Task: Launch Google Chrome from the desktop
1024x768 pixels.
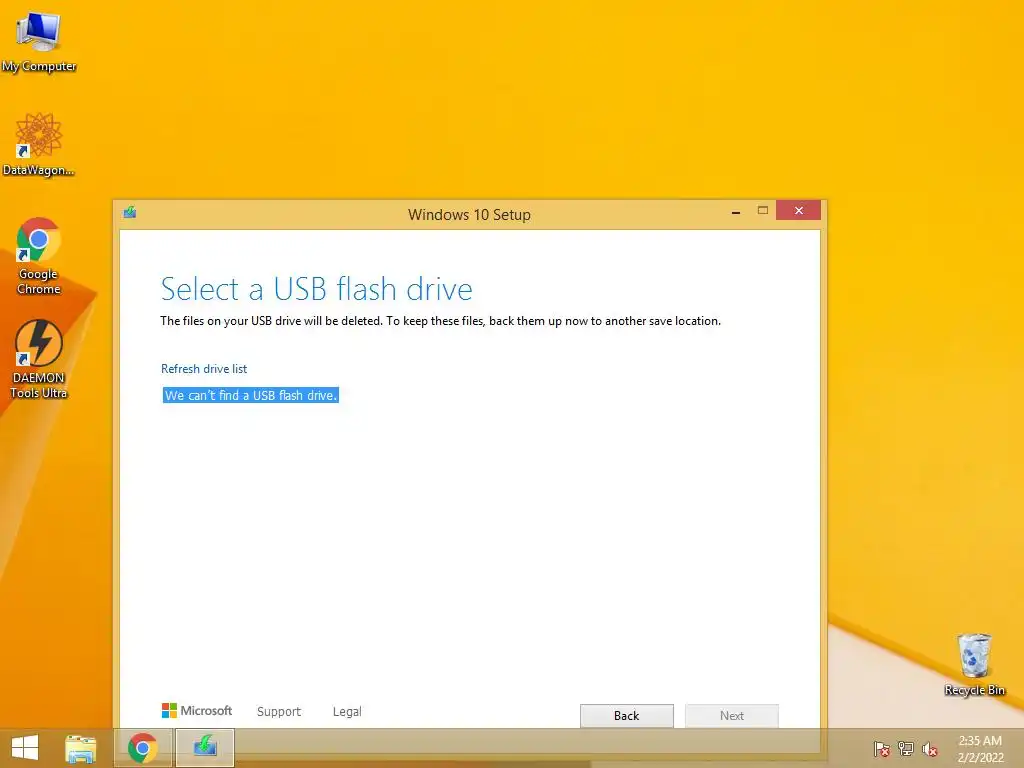Action: pyautogui.click(x=39, y=255)
